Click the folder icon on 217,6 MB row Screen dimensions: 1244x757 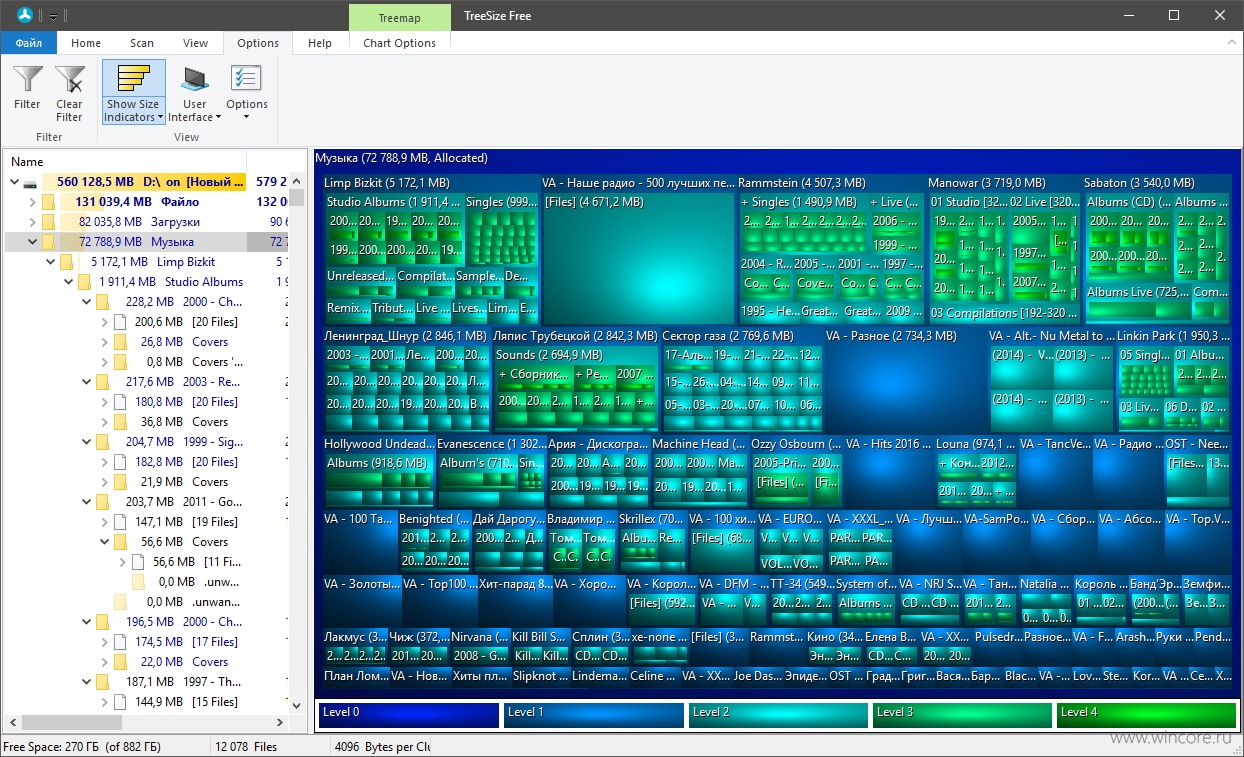click(x=102, y=382)
